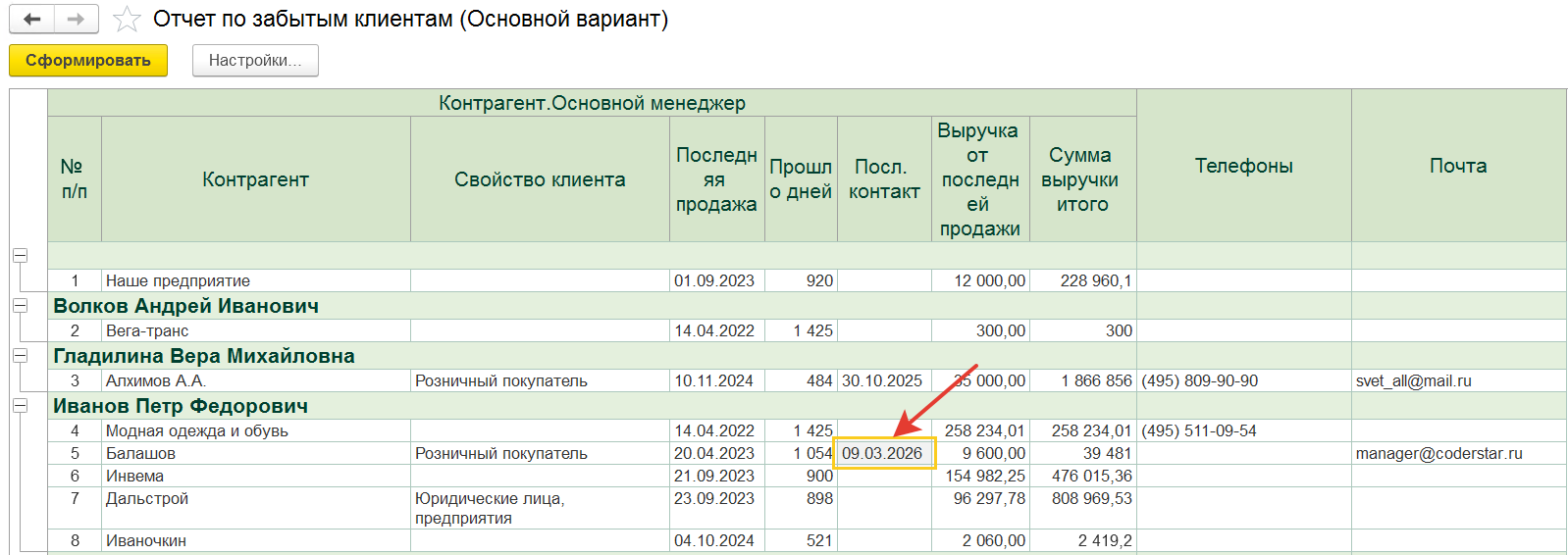Select the Посл. контакт column header
This screenshot has height=555, width=1568.
pyautogui.click(x=884, y=178)
